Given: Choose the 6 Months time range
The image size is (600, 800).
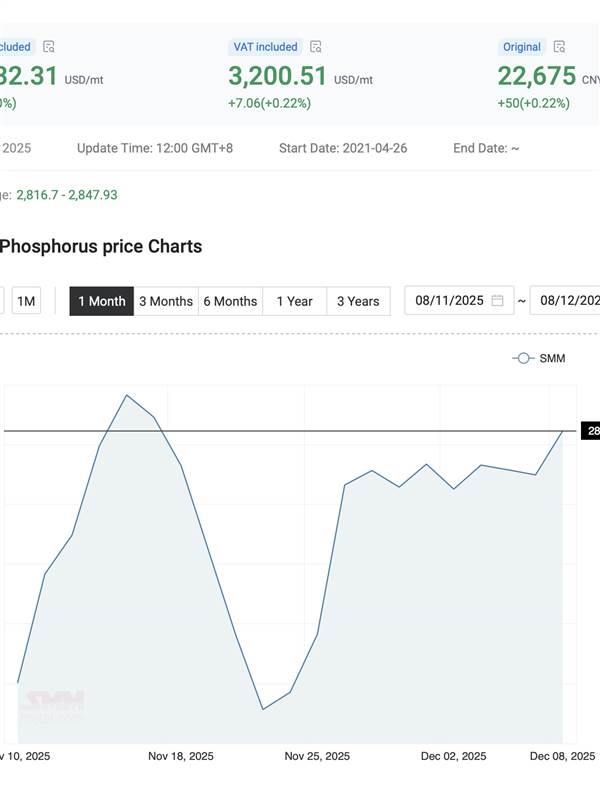Looking at the screenshot, I should [230, 301].
